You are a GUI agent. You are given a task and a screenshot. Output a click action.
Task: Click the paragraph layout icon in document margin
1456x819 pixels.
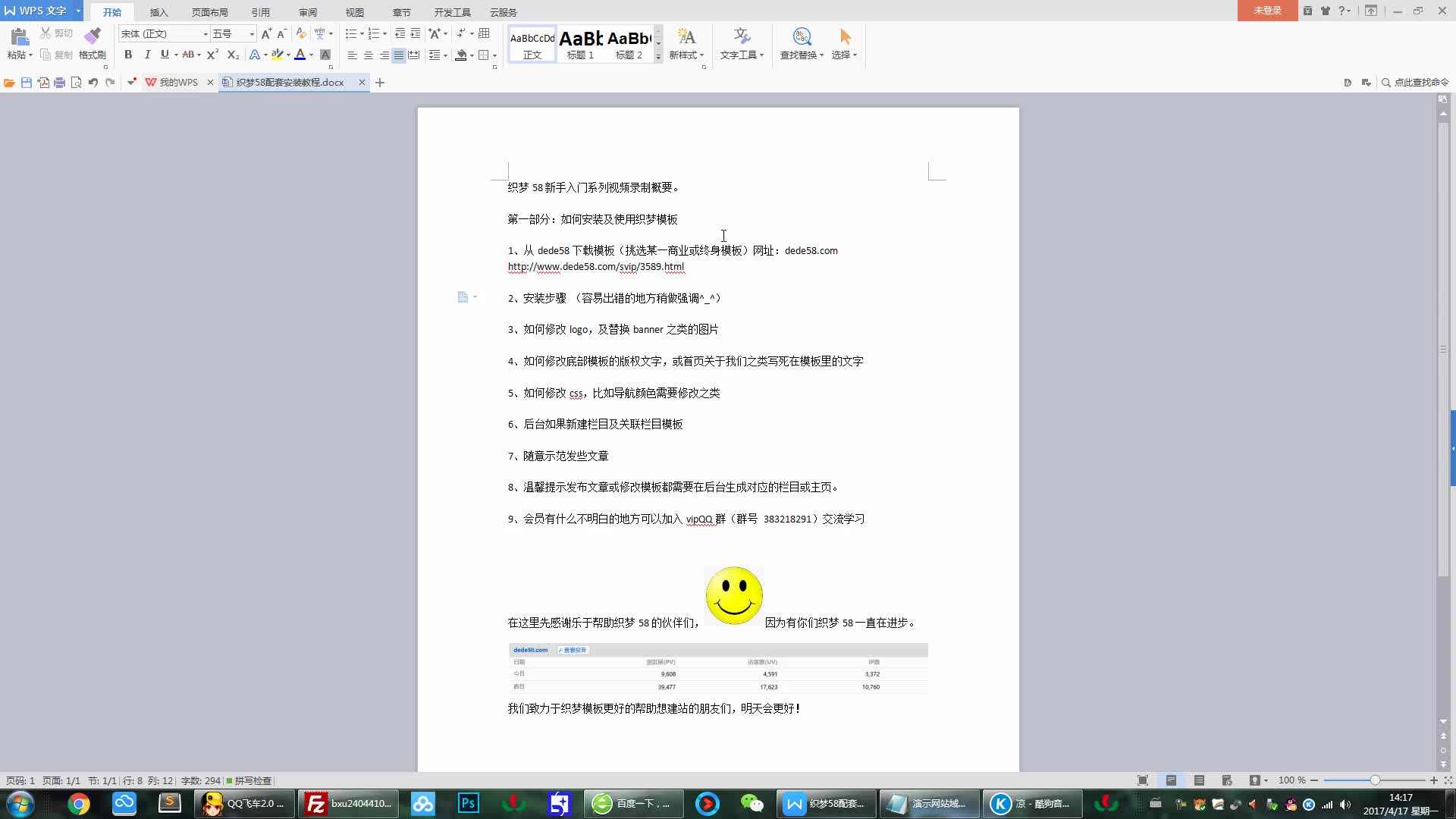point(463,297)
